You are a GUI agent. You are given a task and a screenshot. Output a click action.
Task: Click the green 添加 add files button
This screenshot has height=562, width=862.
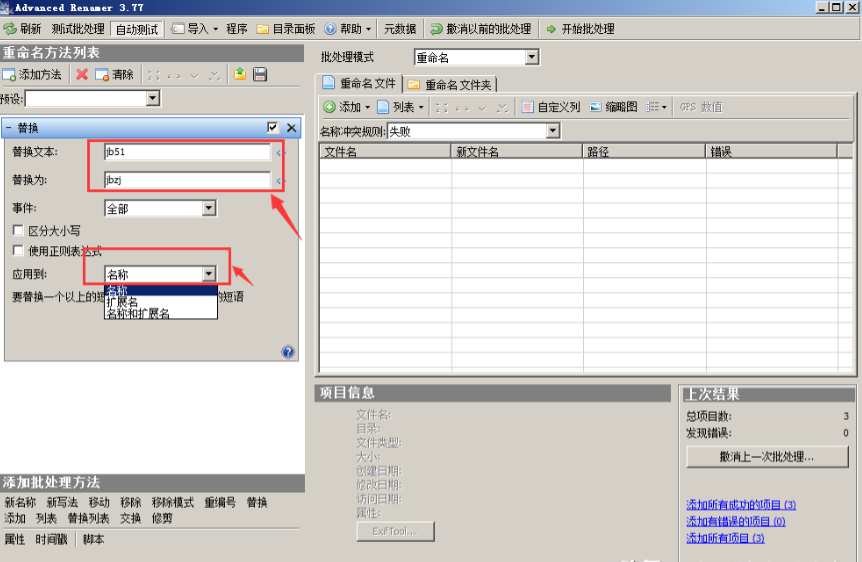pyautogui.click(x=342, y=107)
